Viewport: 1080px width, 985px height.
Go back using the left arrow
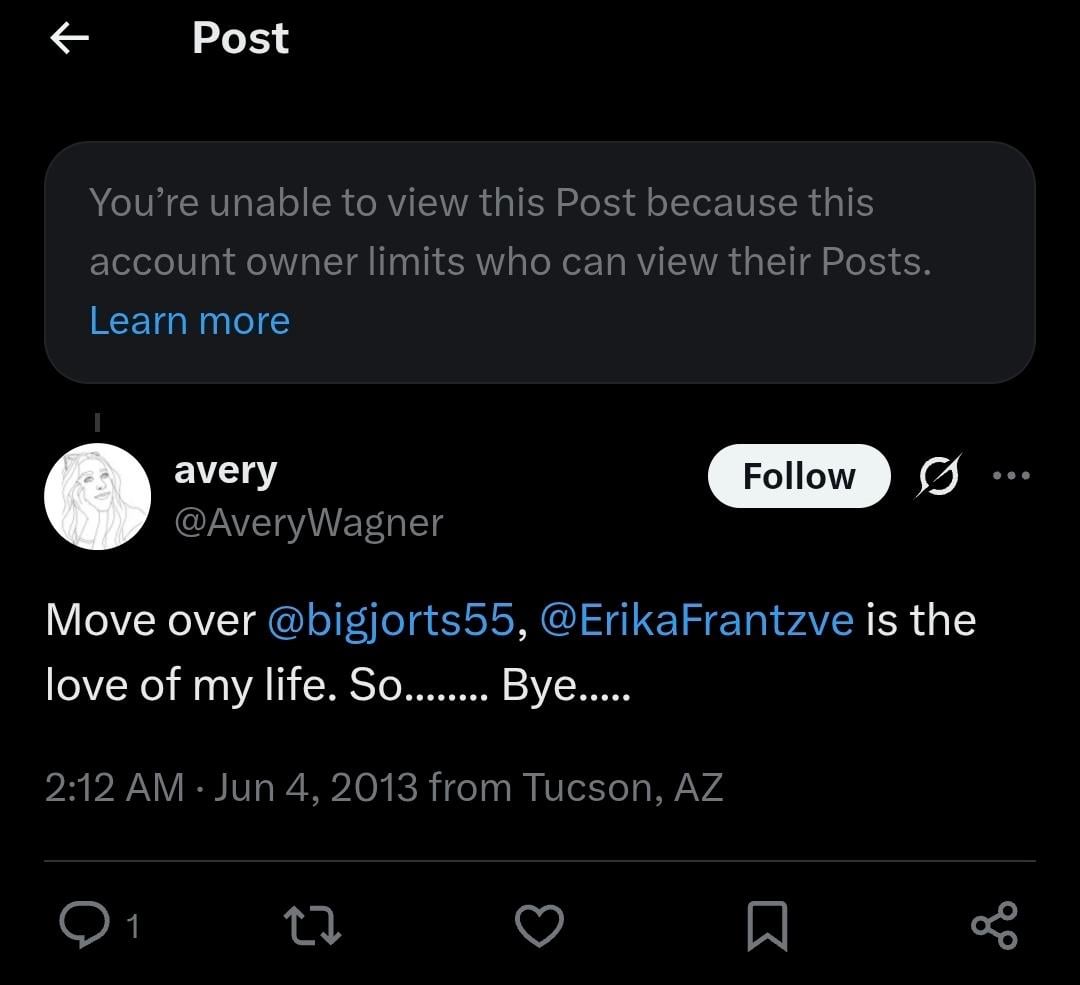coord(70,38)
